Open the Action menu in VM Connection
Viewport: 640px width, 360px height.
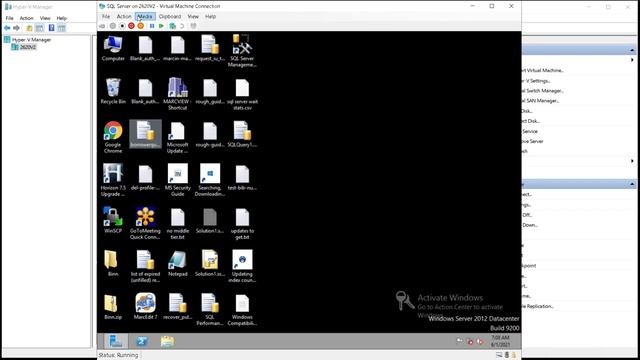(124, 16)
